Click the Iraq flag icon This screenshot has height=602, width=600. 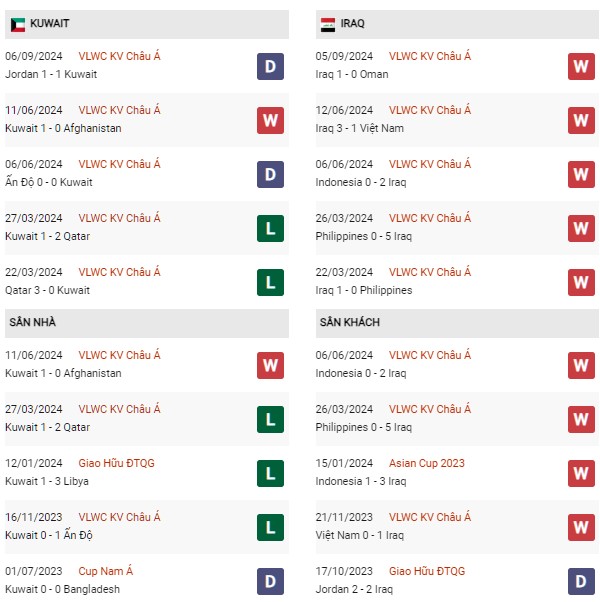coord(328,25)
